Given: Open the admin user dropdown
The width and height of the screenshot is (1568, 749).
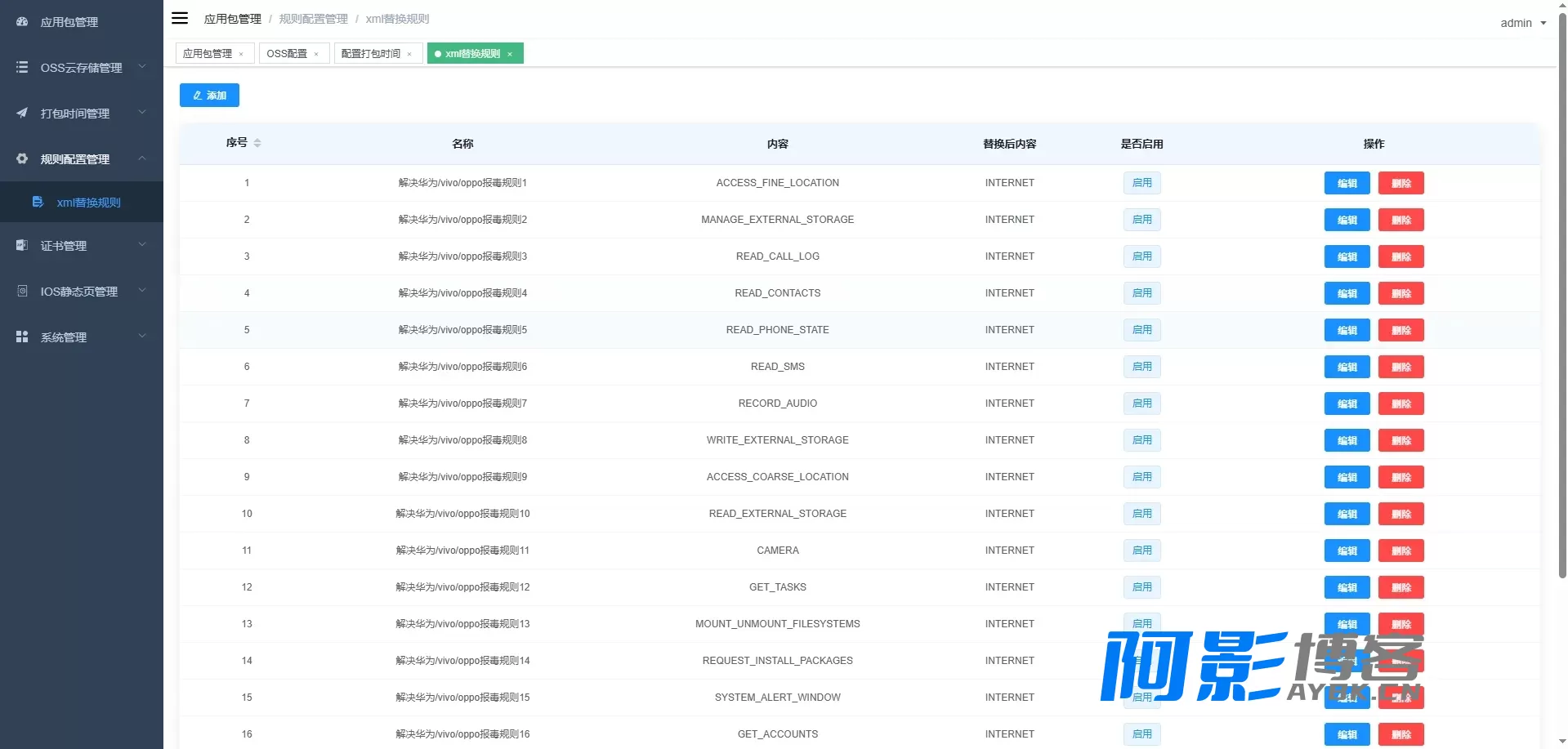Looking at the screenshot, I should [x=1523, y=23].
